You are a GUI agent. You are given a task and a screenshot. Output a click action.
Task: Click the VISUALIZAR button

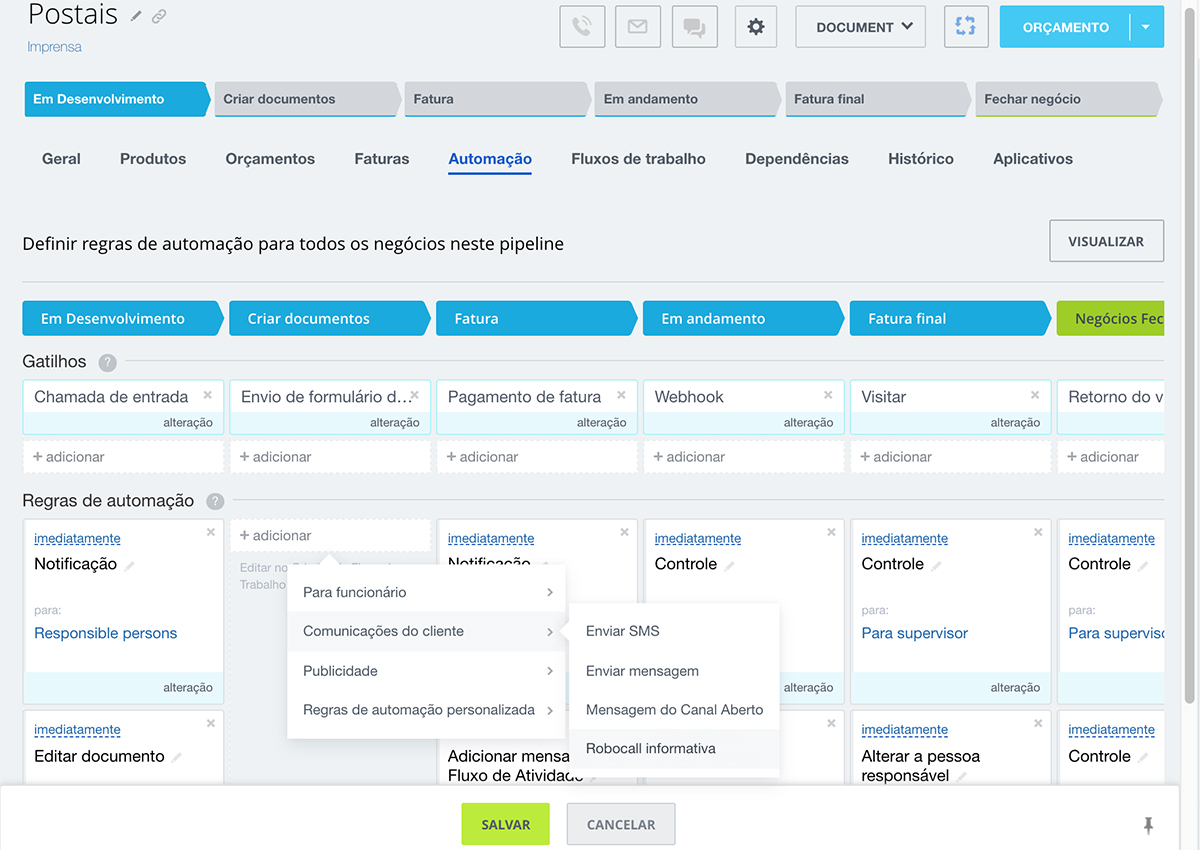point(1106,241)
